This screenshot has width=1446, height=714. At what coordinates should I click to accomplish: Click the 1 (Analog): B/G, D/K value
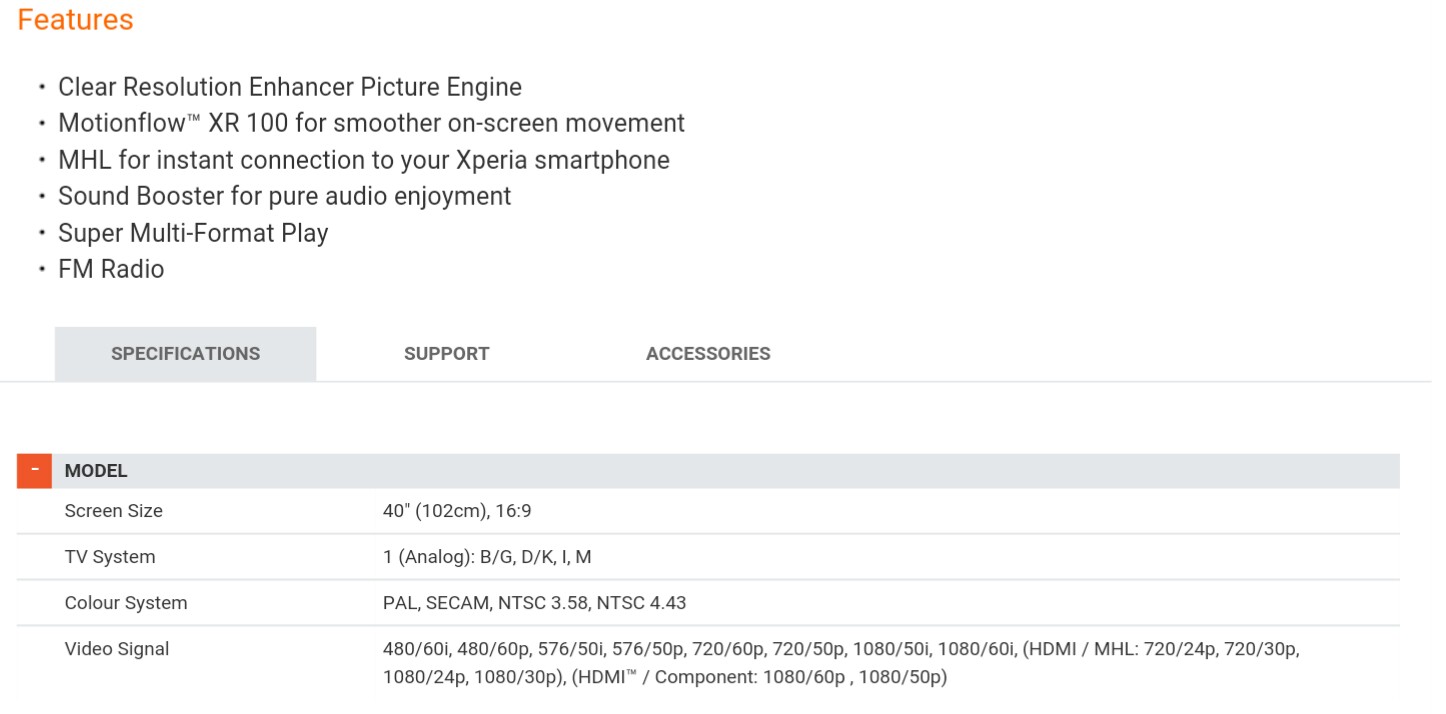pyautogui.click(x=487, y=557)
